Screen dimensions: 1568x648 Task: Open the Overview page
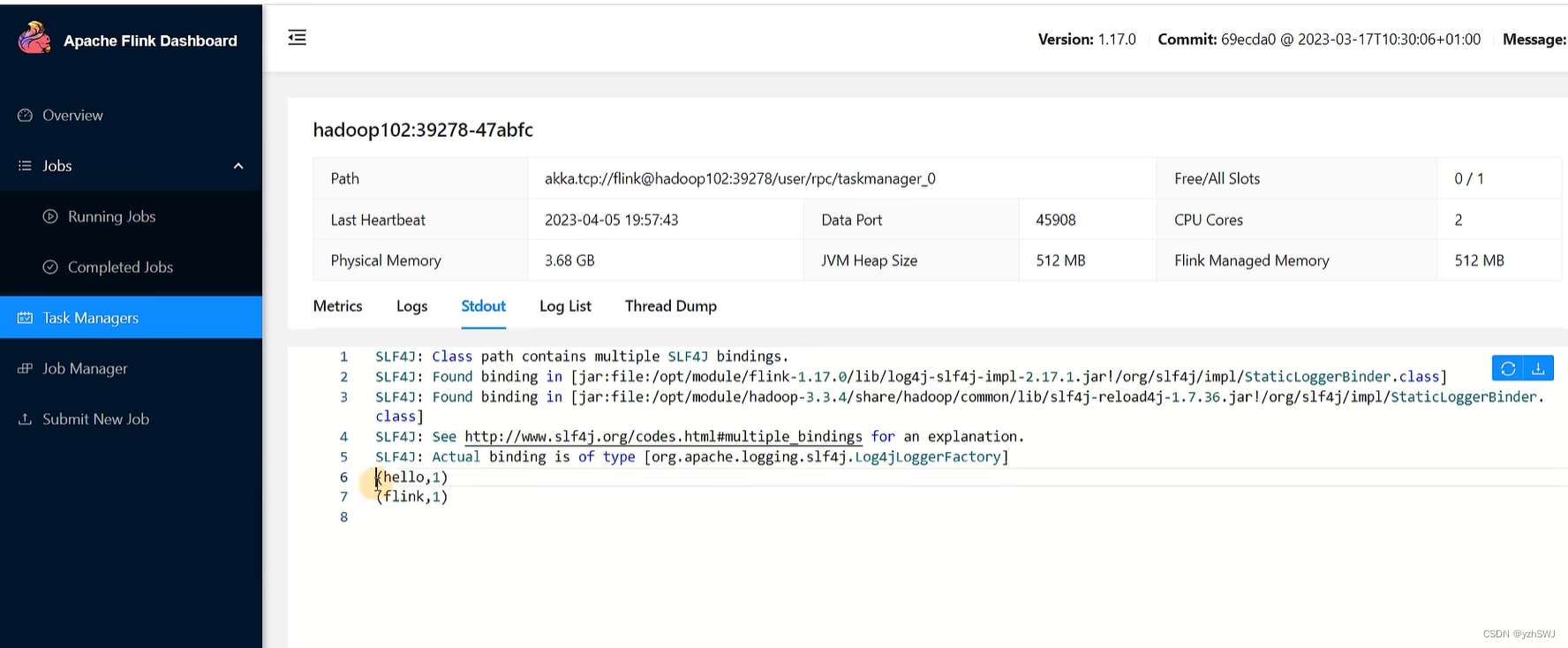click(131, 116)
